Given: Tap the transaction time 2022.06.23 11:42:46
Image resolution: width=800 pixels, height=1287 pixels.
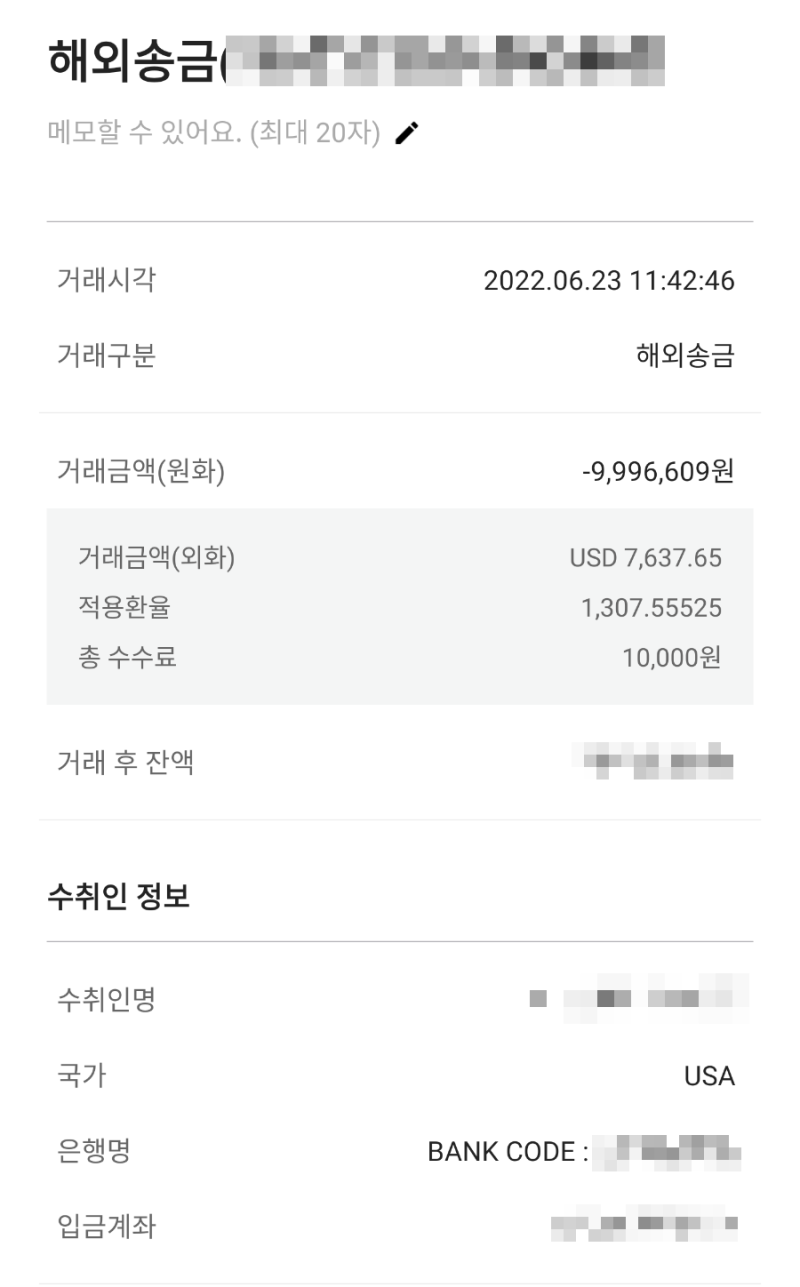Looking at the screenshot, I should [x=609, y=281].
